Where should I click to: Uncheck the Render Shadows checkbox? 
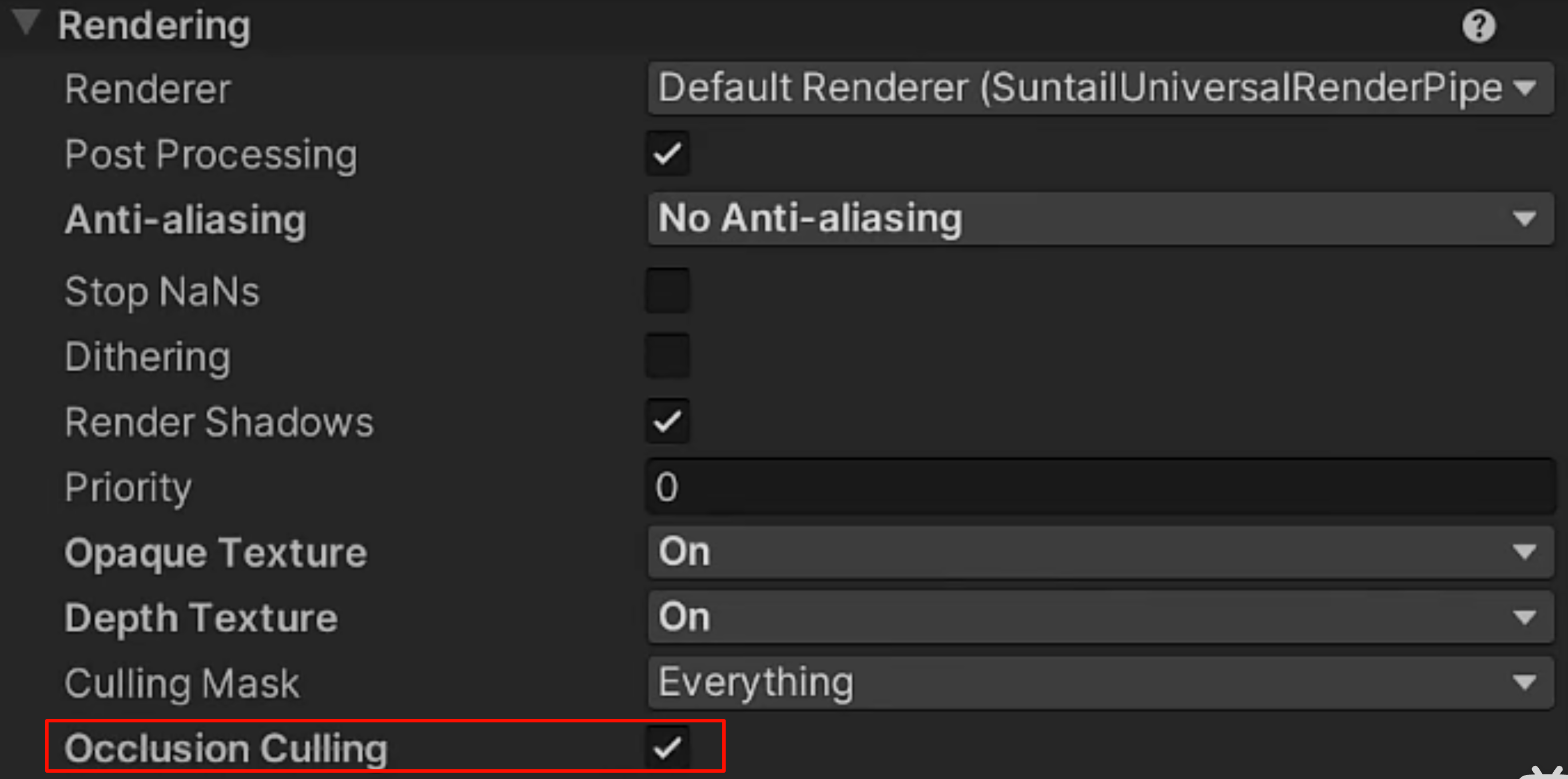tap(668, 421)
